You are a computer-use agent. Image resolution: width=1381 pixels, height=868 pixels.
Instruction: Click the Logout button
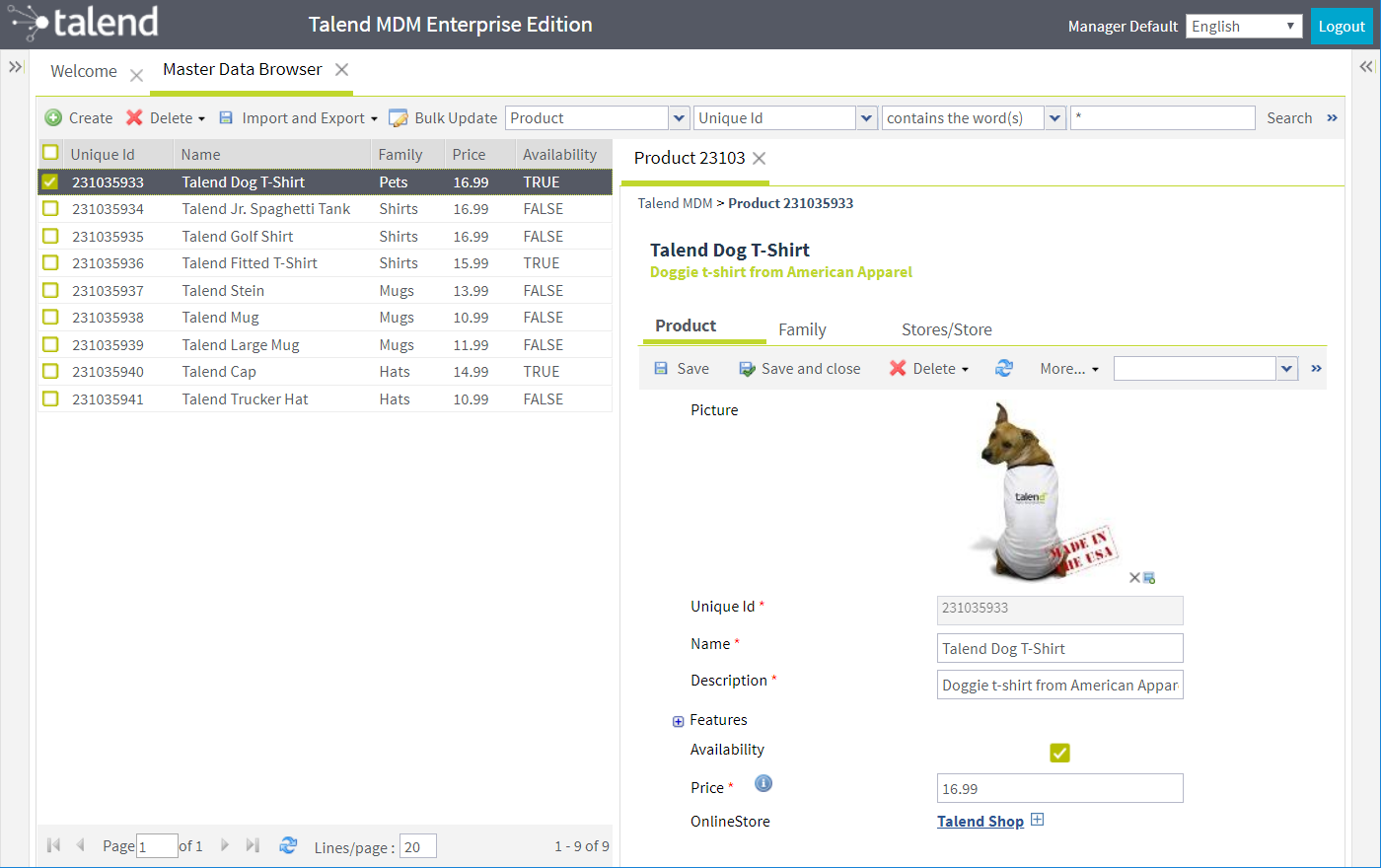click(1341, 27)
